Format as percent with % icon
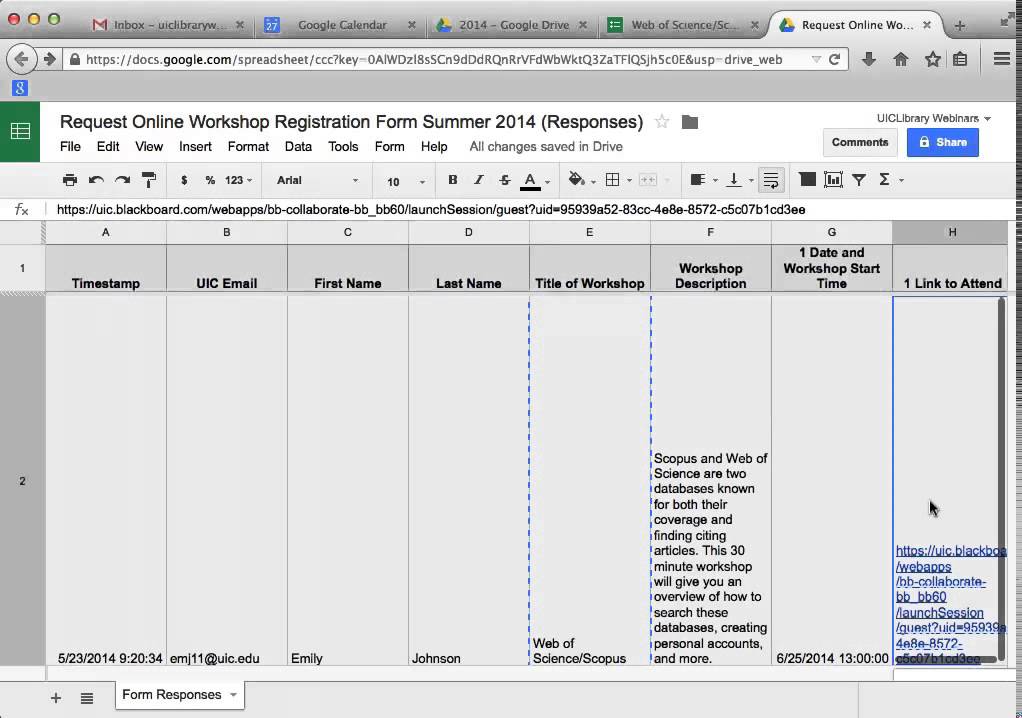The width and height of the screenshot is (1022, 718). click(210, 180)
